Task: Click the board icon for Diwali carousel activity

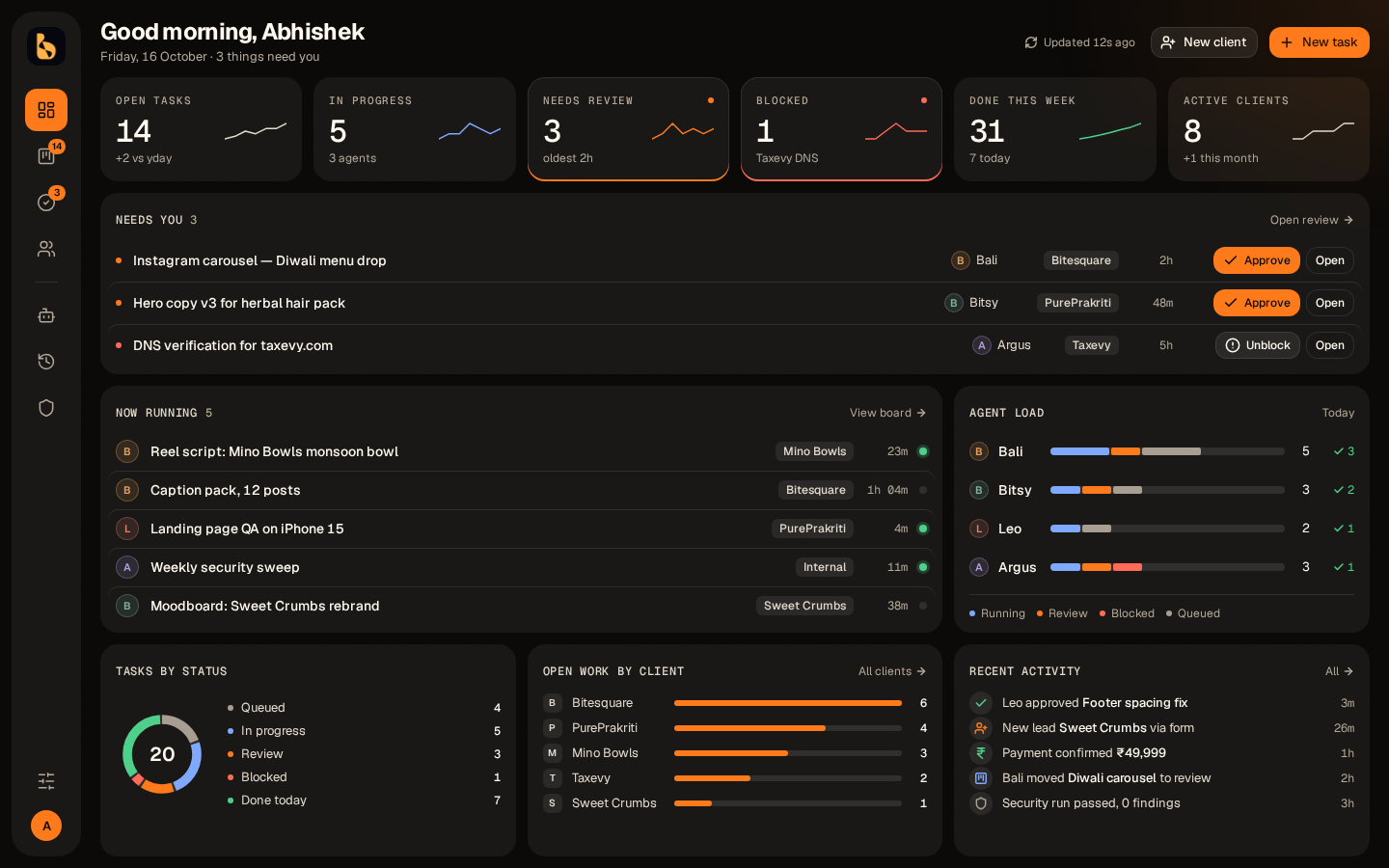Action: pyautogui.click(x=981, y=778)
